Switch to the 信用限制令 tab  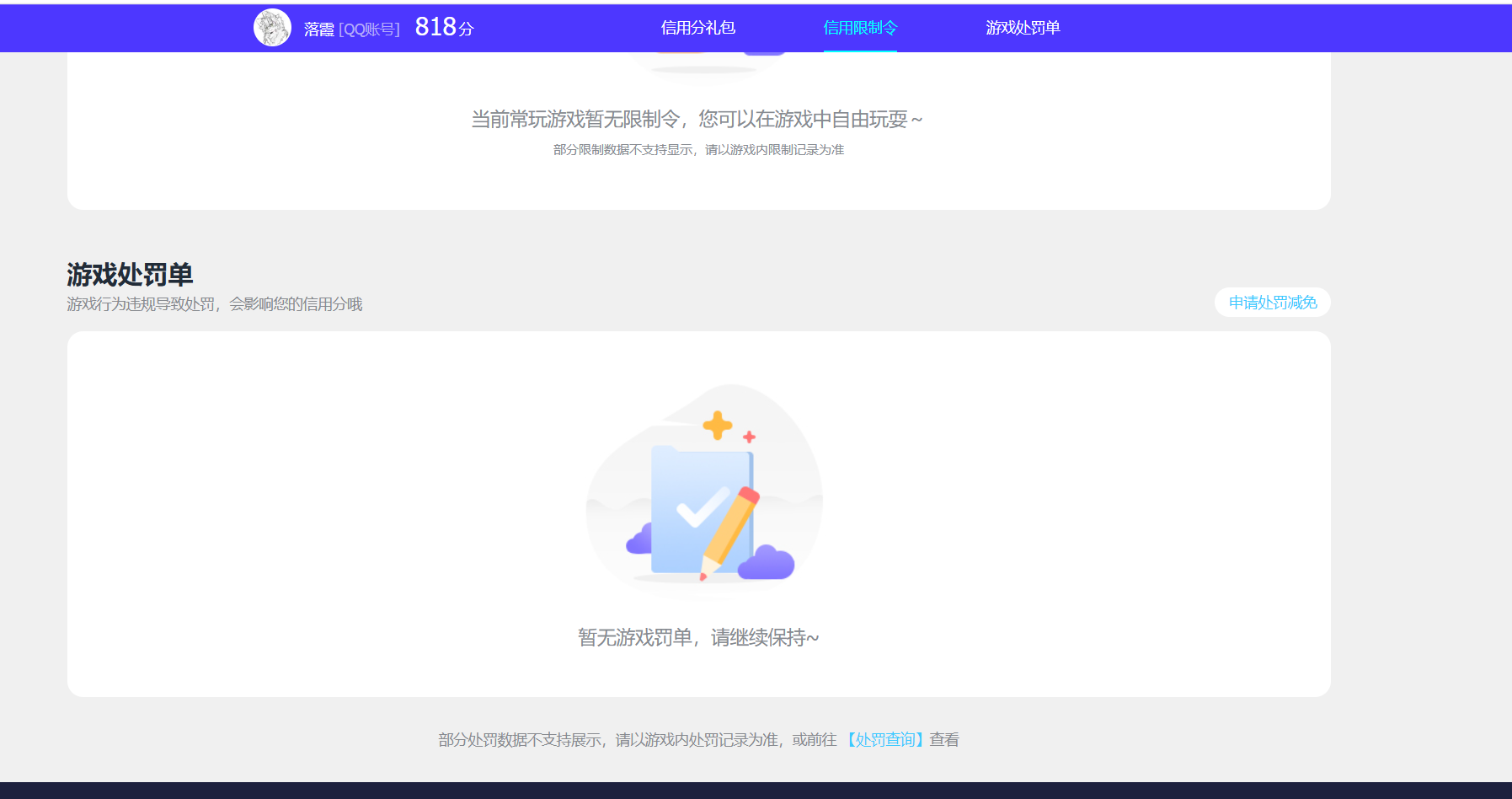(x=860, y=28)
